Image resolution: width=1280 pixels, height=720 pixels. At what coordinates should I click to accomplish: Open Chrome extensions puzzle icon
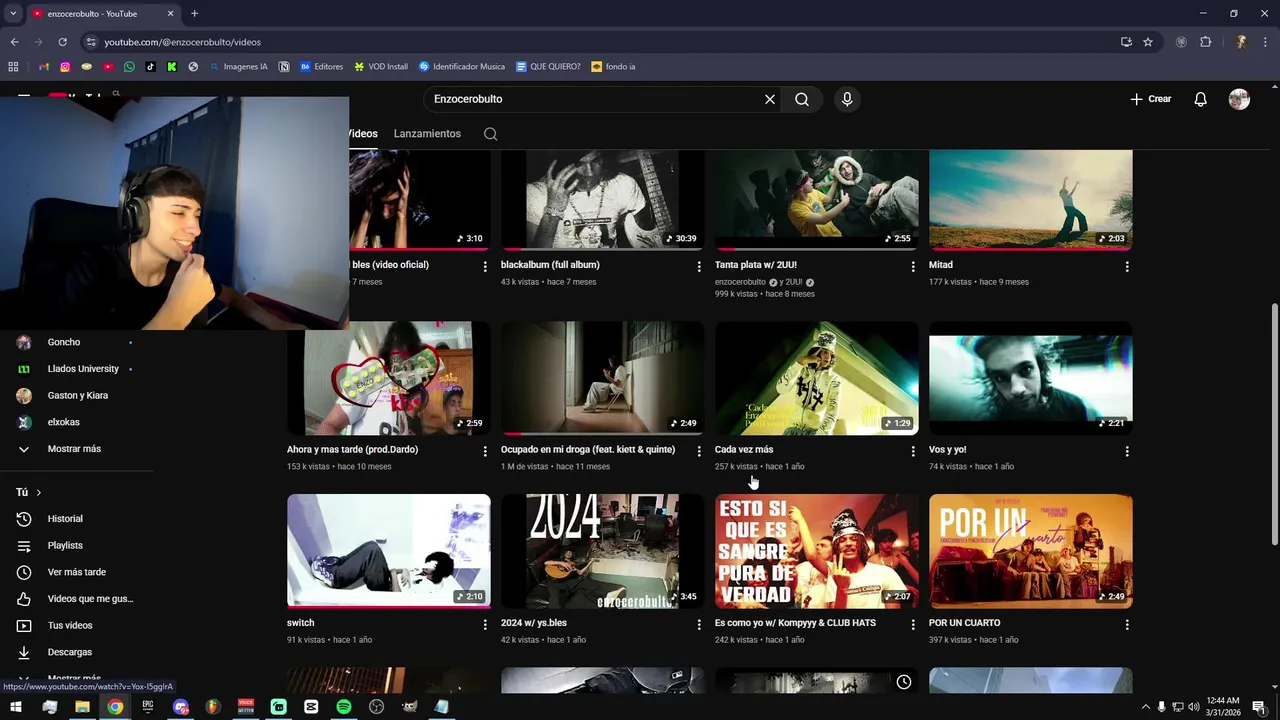[1205, 42]
